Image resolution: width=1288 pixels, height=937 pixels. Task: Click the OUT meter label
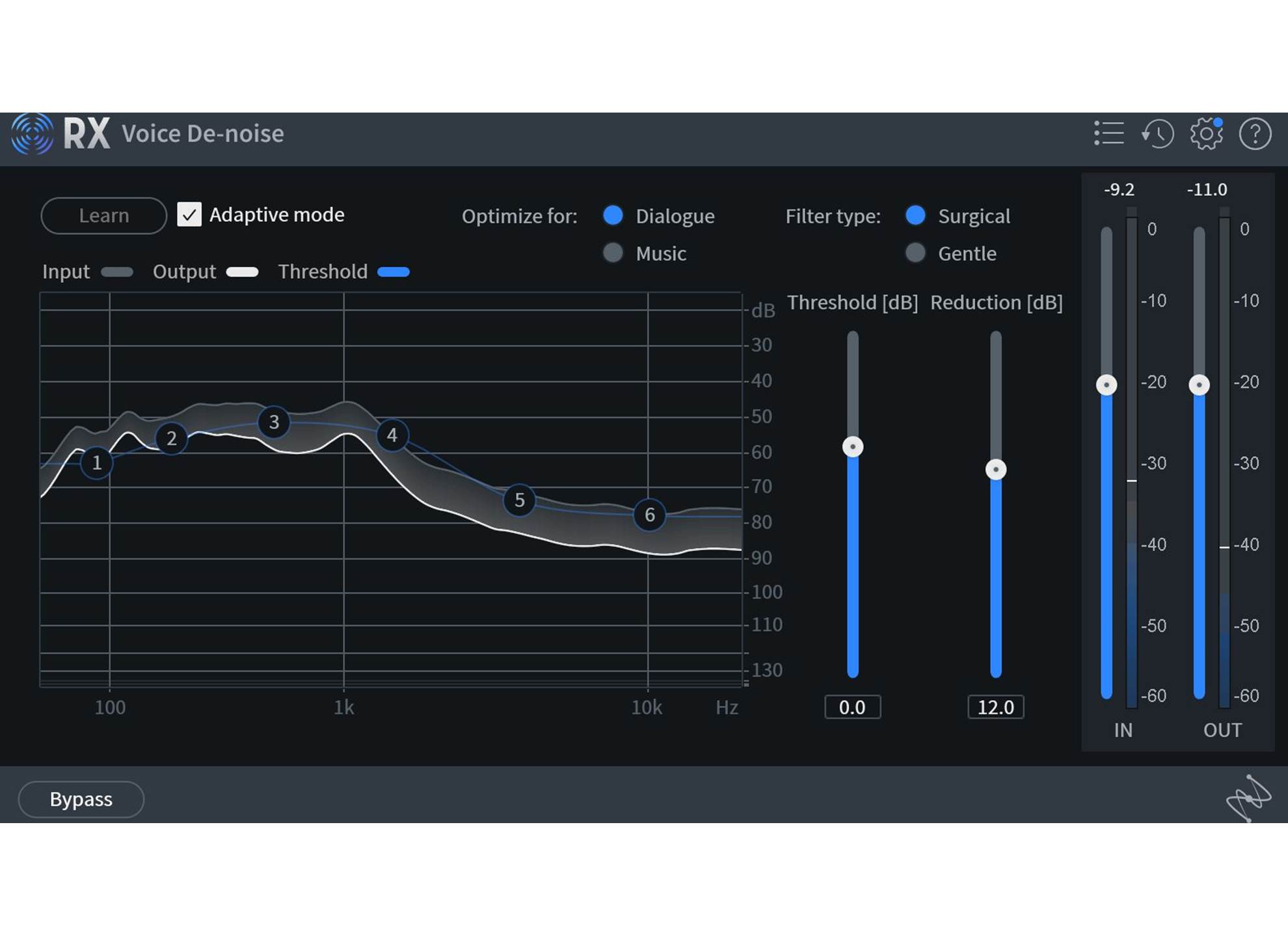click(x=1223, y=731)
